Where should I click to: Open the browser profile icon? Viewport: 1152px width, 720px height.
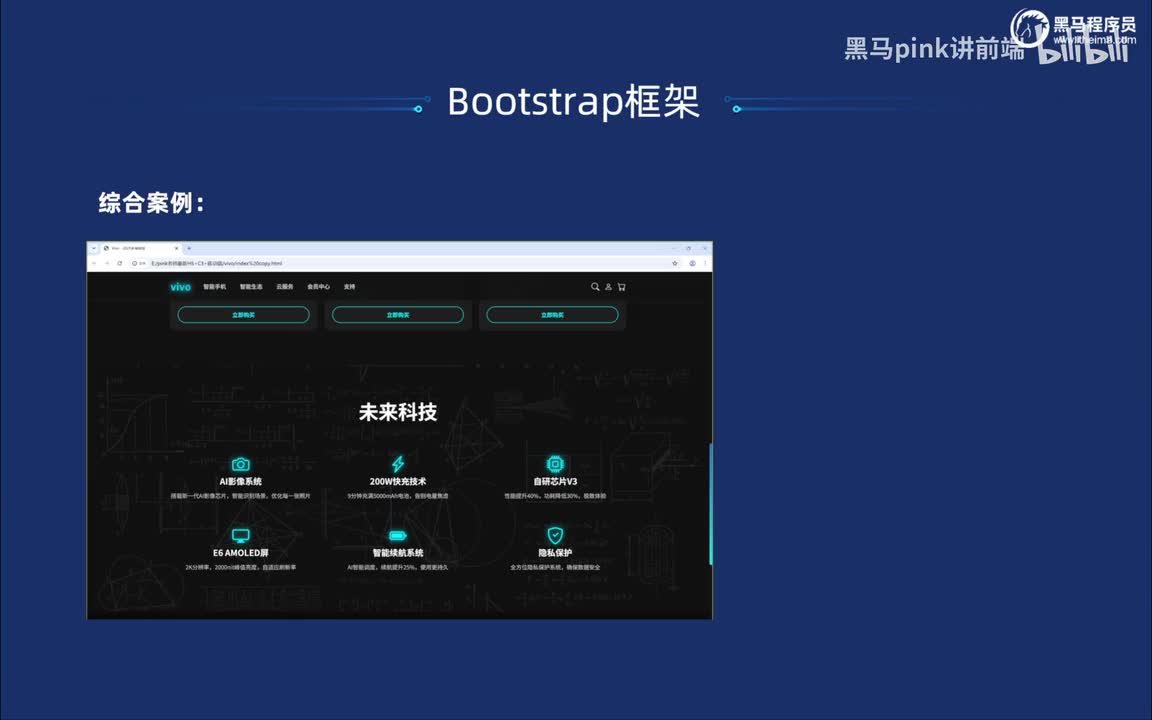point(692,263)
